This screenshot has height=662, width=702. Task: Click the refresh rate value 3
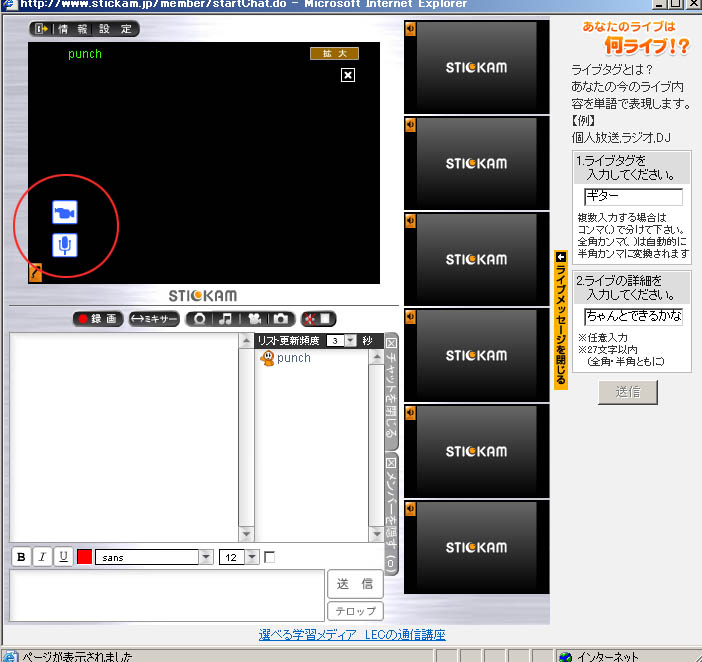pos(335,341)
